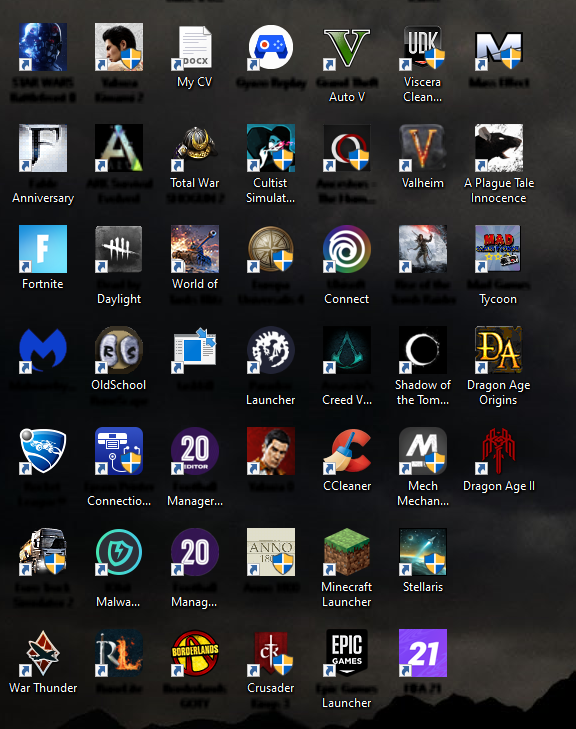
Task: Open the Football Manager 20 Editor icon
Action: point(195,451)
